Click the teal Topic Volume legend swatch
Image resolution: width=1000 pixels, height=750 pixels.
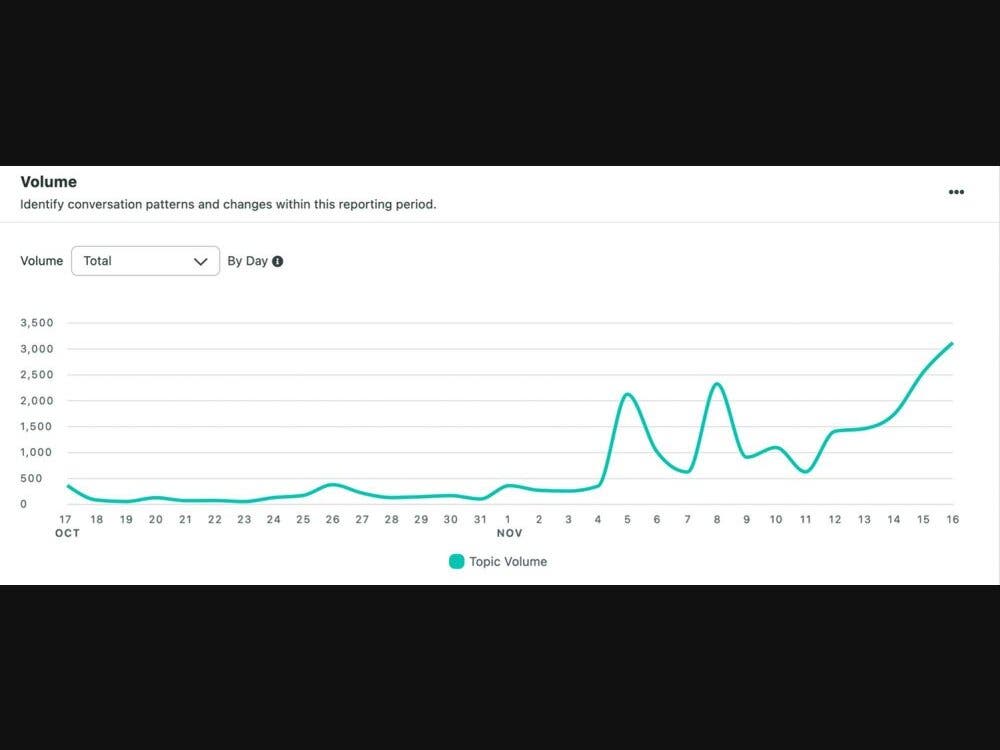point(457,562)
